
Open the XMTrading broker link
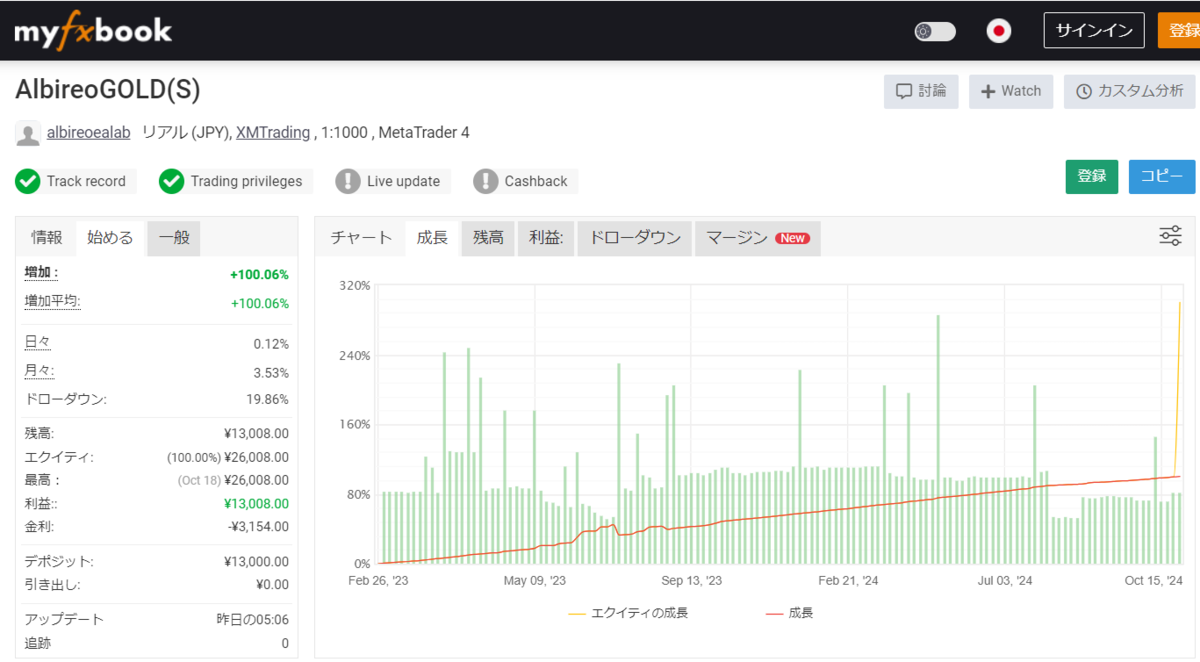(273, 132)
